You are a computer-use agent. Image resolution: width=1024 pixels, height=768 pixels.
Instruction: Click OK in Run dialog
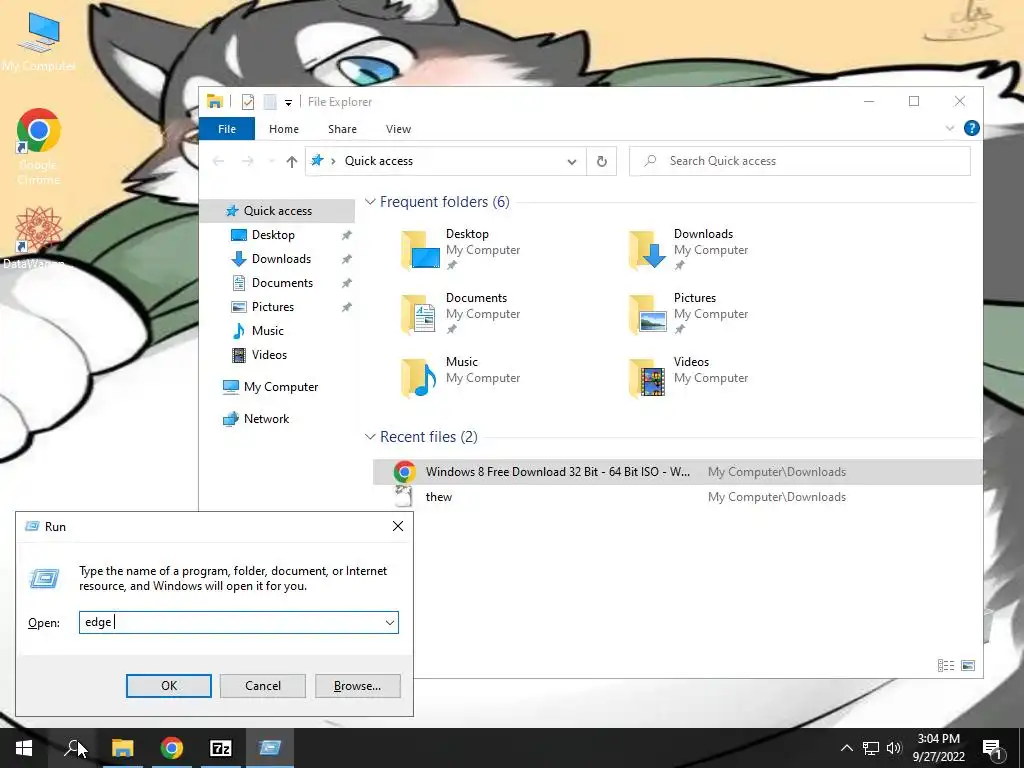pyautogui.click(x=168, y=686)
